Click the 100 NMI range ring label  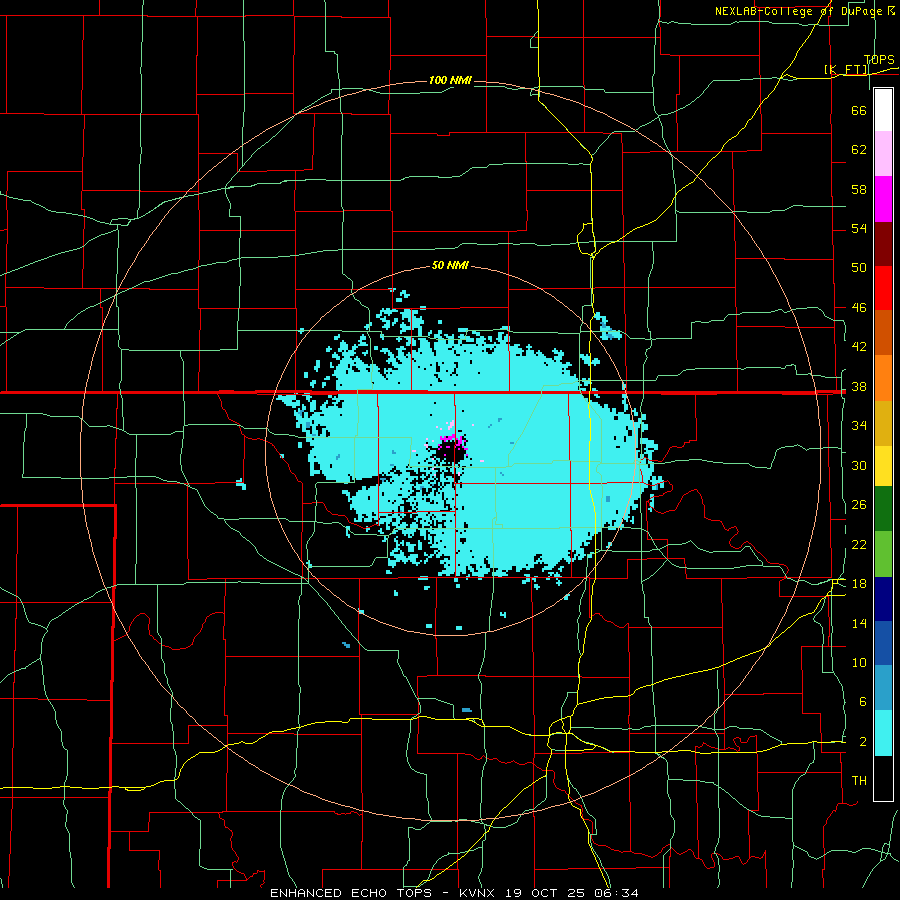point(450,80)
